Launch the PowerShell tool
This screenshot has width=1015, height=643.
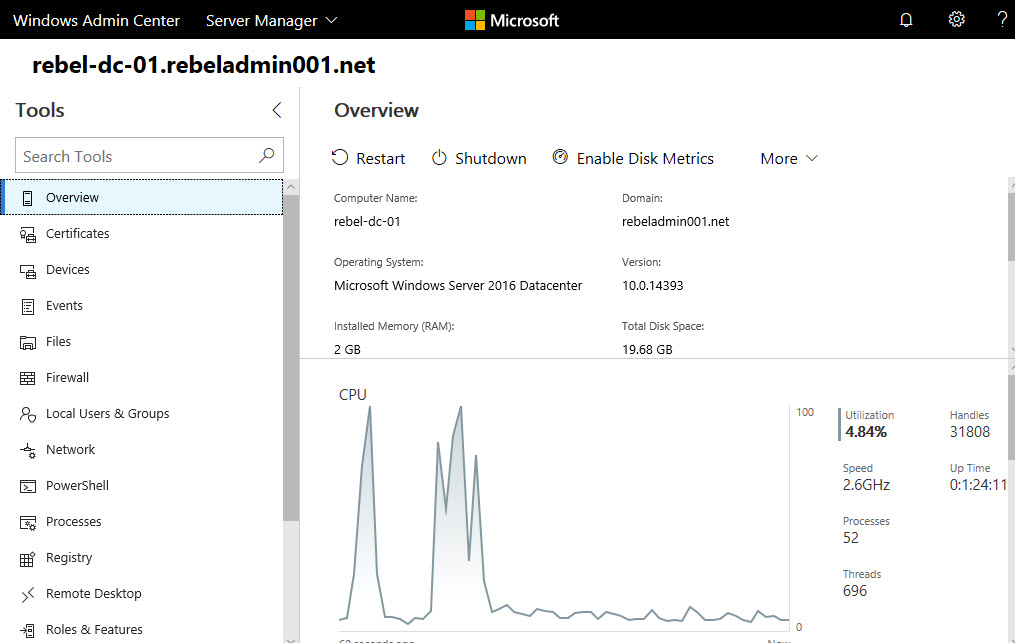point(142,486)
